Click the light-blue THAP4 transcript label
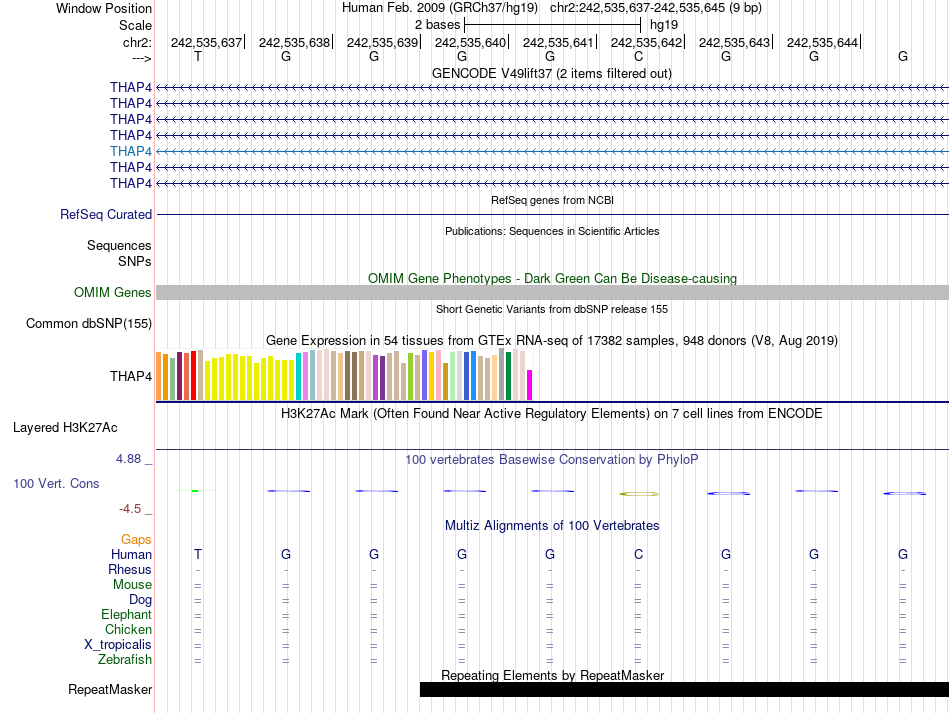Screen dimensions: 950x713 coord(131,151)
